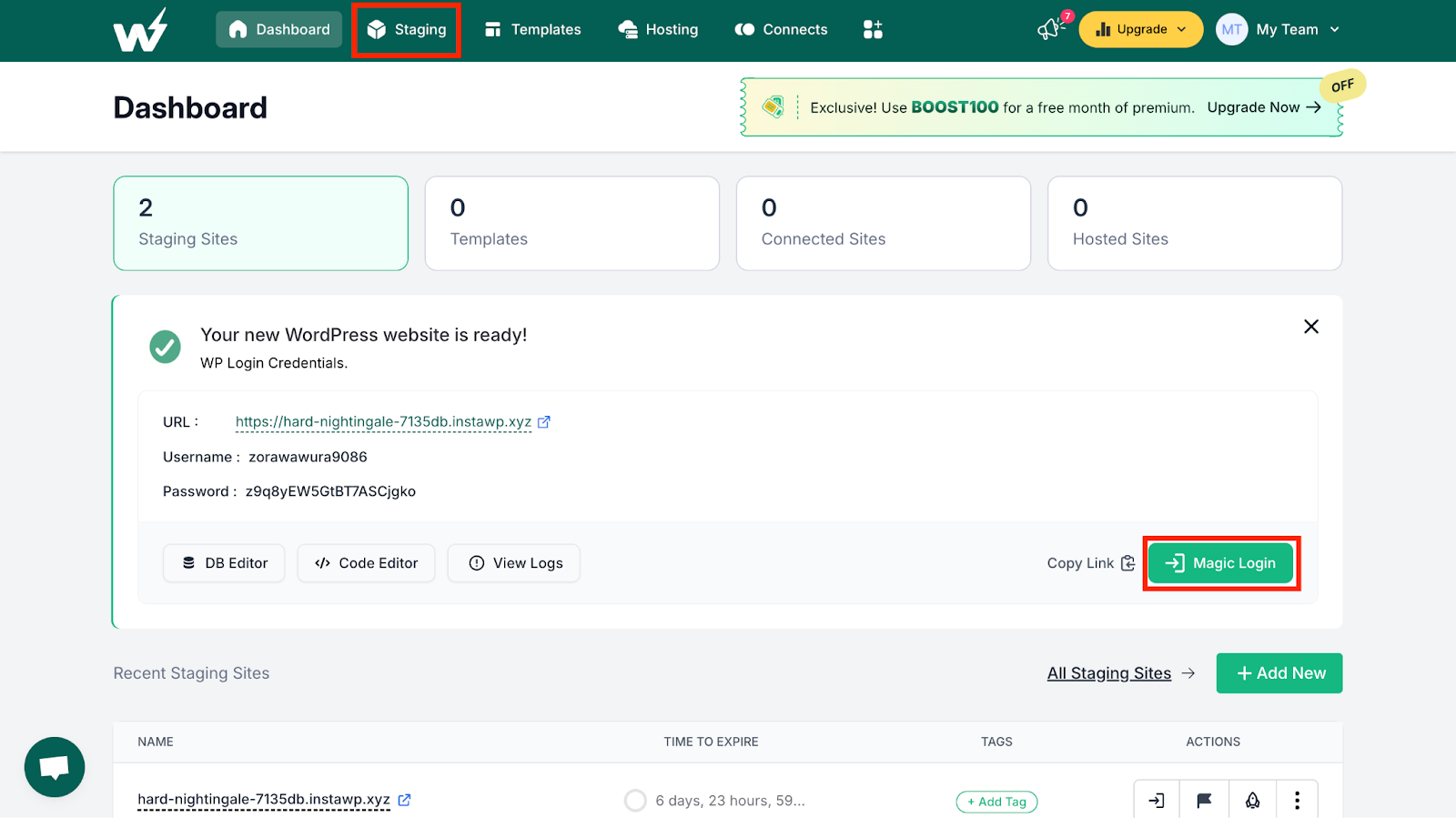Click external link icon beside credentials URL

click(x=544, y=422)
